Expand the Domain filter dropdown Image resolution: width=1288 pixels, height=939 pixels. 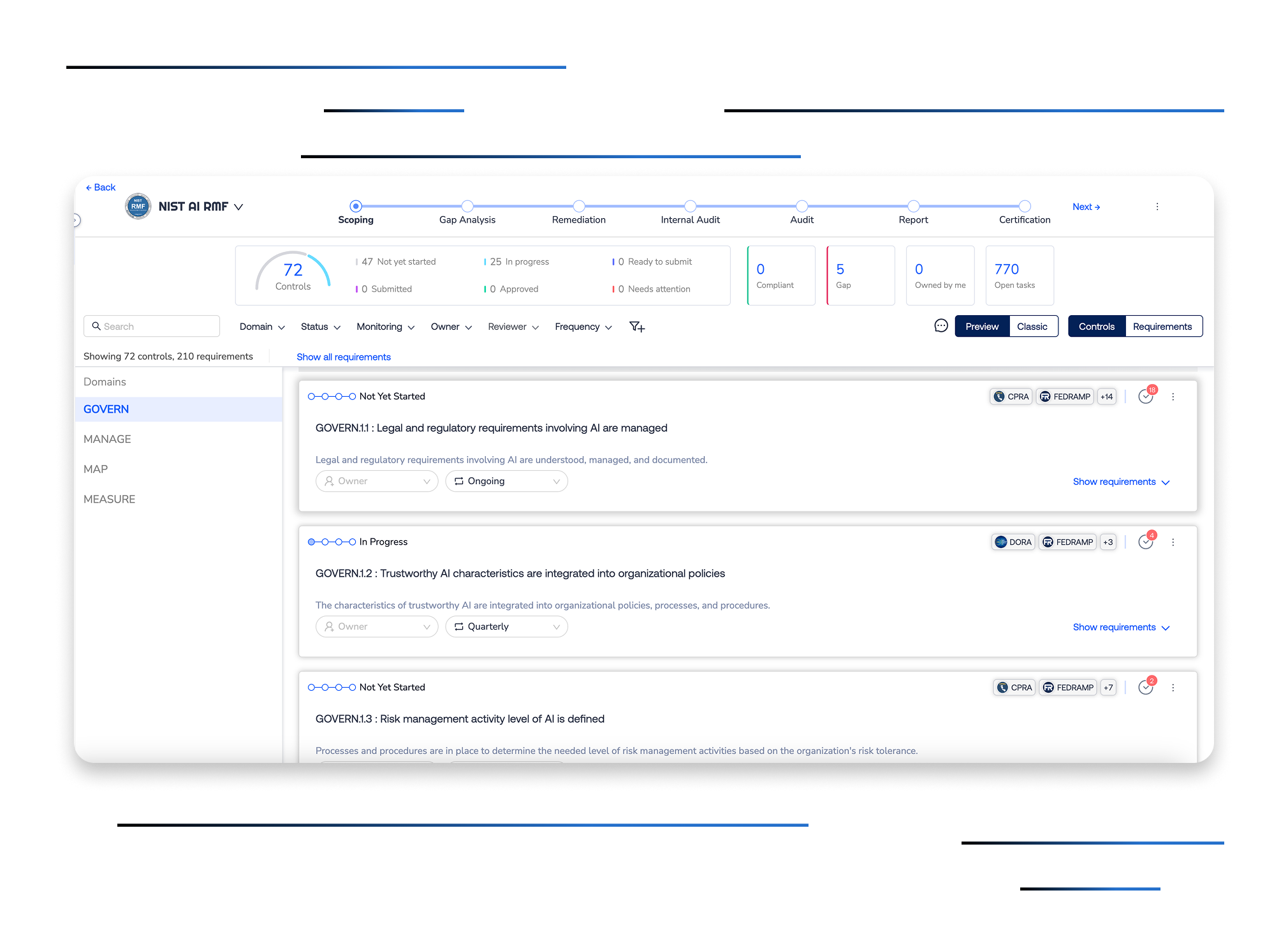(261, 327)
